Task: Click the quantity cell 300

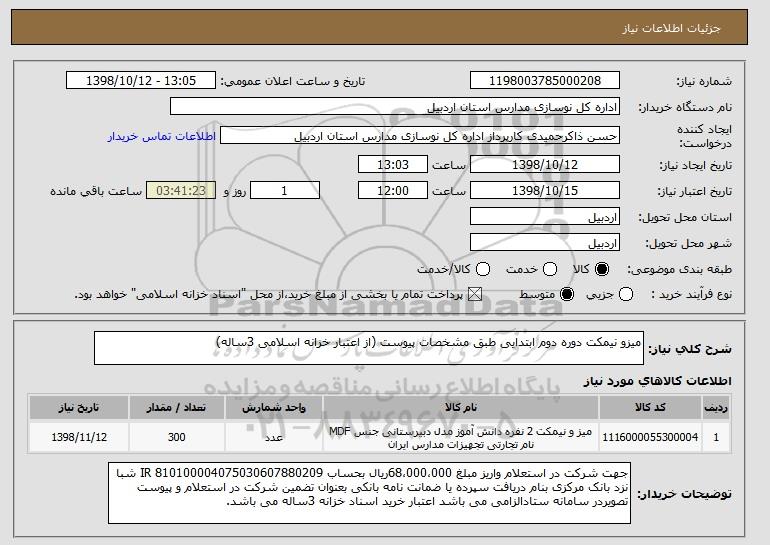Action: click(x=176, y=437)
